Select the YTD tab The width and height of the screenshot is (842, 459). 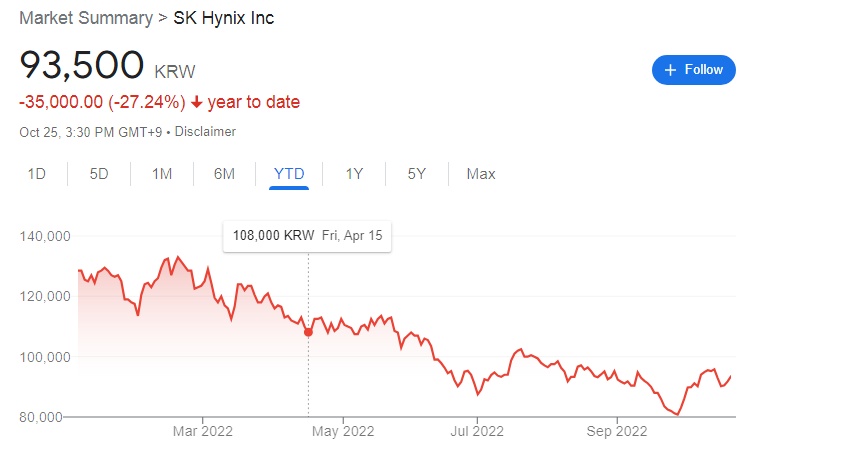[289, 174]
